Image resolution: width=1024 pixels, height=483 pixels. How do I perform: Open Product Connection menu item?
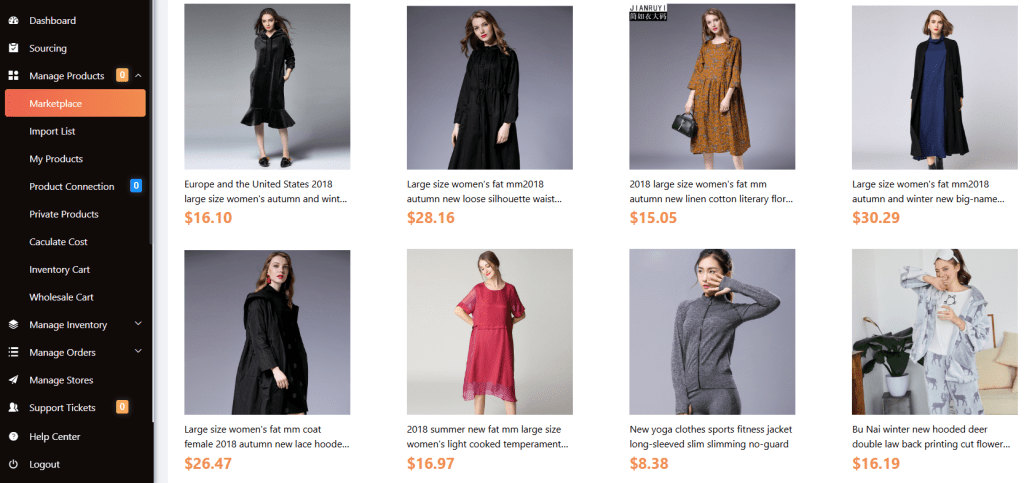click(x=72, y=187)
